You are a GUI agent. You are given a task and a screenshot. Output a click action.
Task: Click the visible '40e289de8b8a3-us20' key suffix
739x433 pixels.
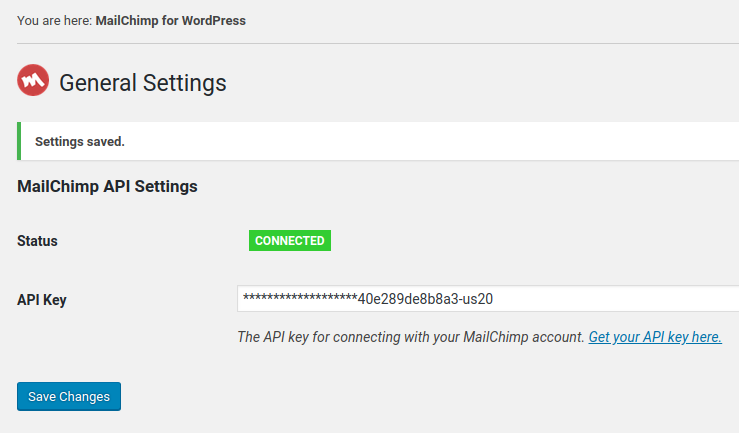coord(425,299)
